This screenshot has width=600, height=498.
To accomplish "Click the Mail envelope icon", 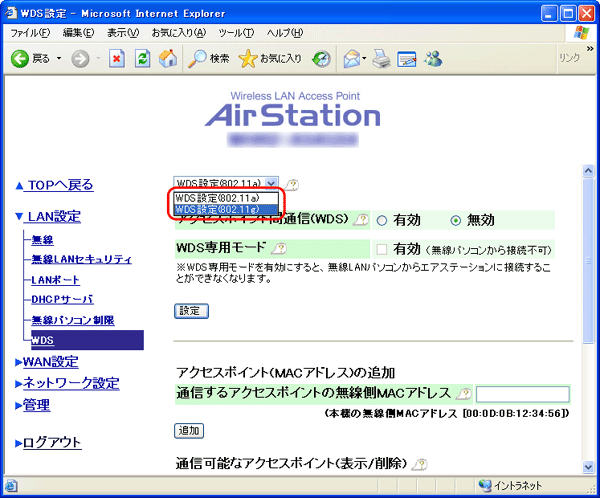I will (351, 59).
